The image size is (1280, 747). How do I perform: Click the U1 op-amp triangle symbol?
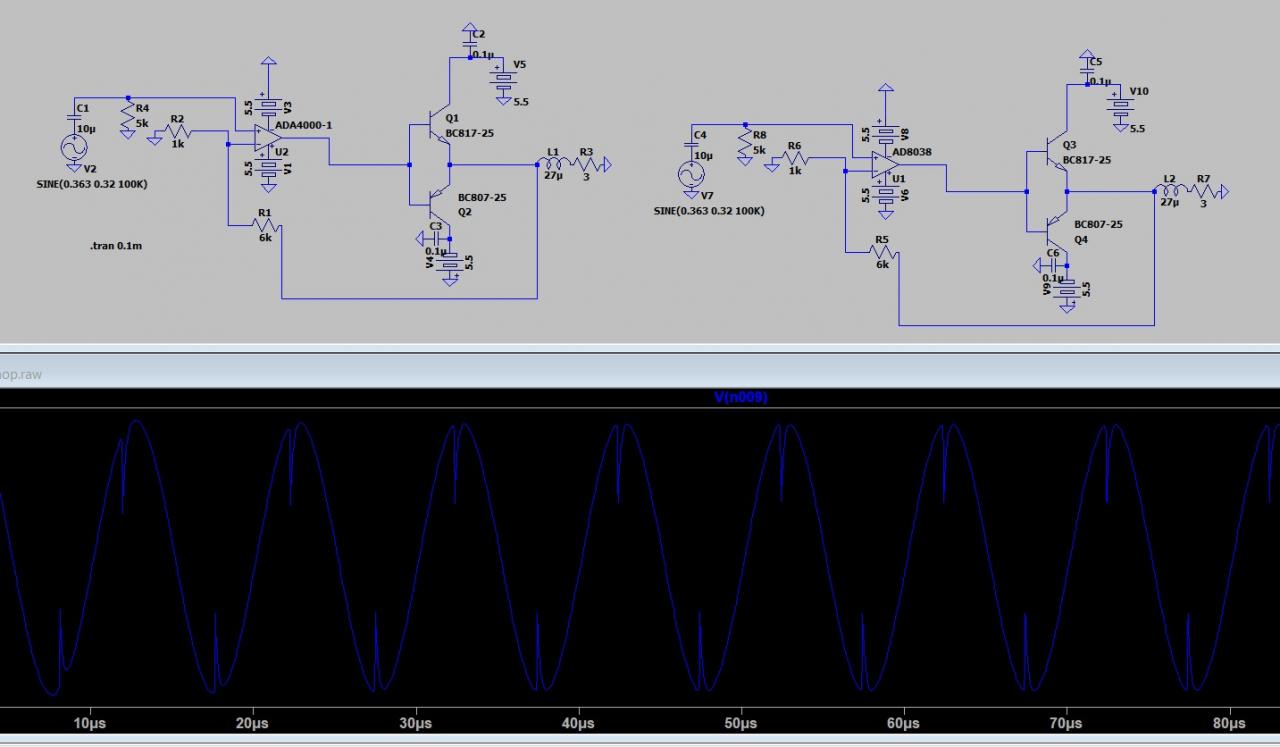click(x=885, y=166)
